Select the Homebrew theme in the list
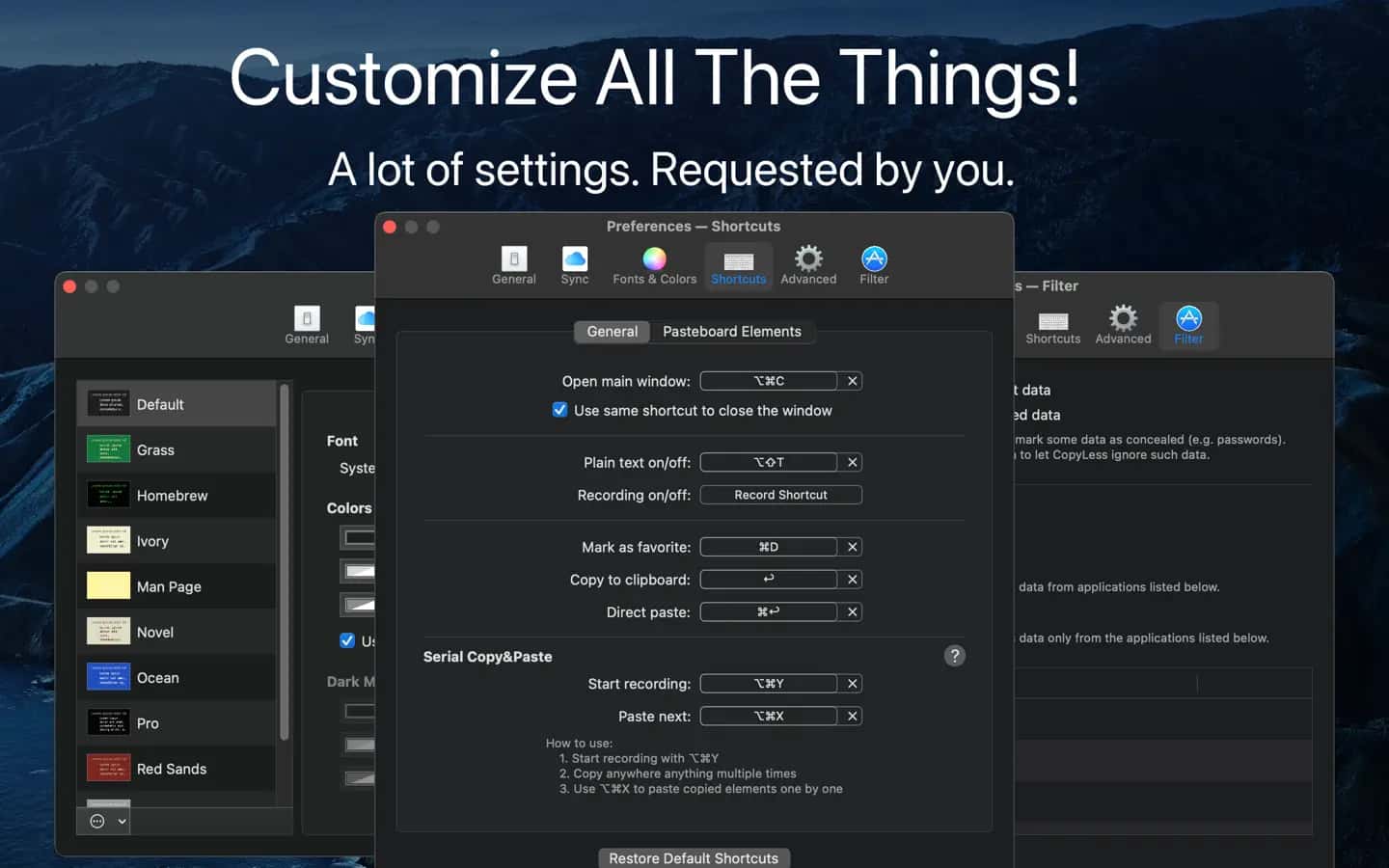 pyautogui.click(x=177, y=496)
